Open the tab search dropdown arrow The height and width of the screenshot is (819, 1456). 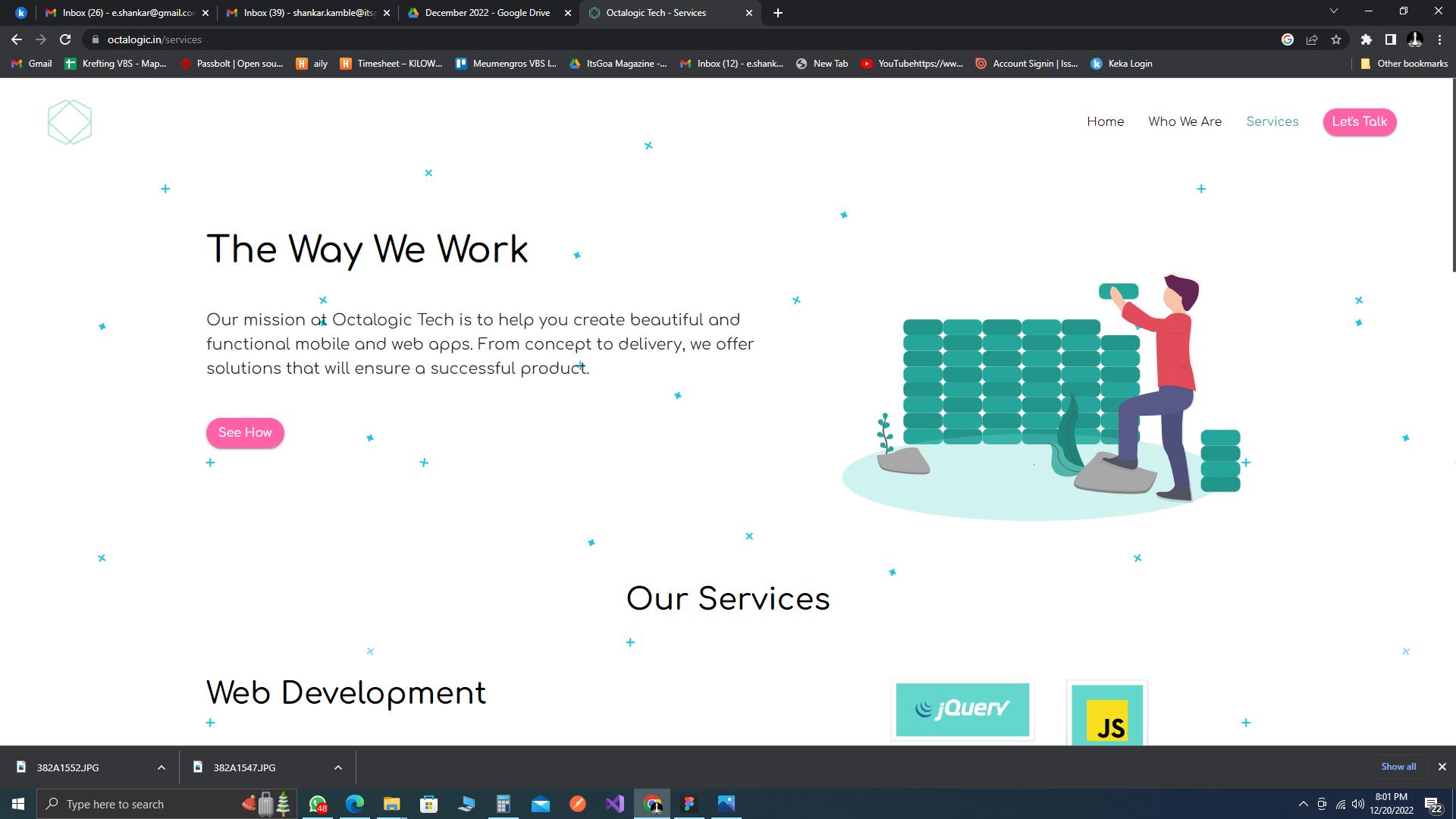pyautogui.click(x=1333, y=11)
